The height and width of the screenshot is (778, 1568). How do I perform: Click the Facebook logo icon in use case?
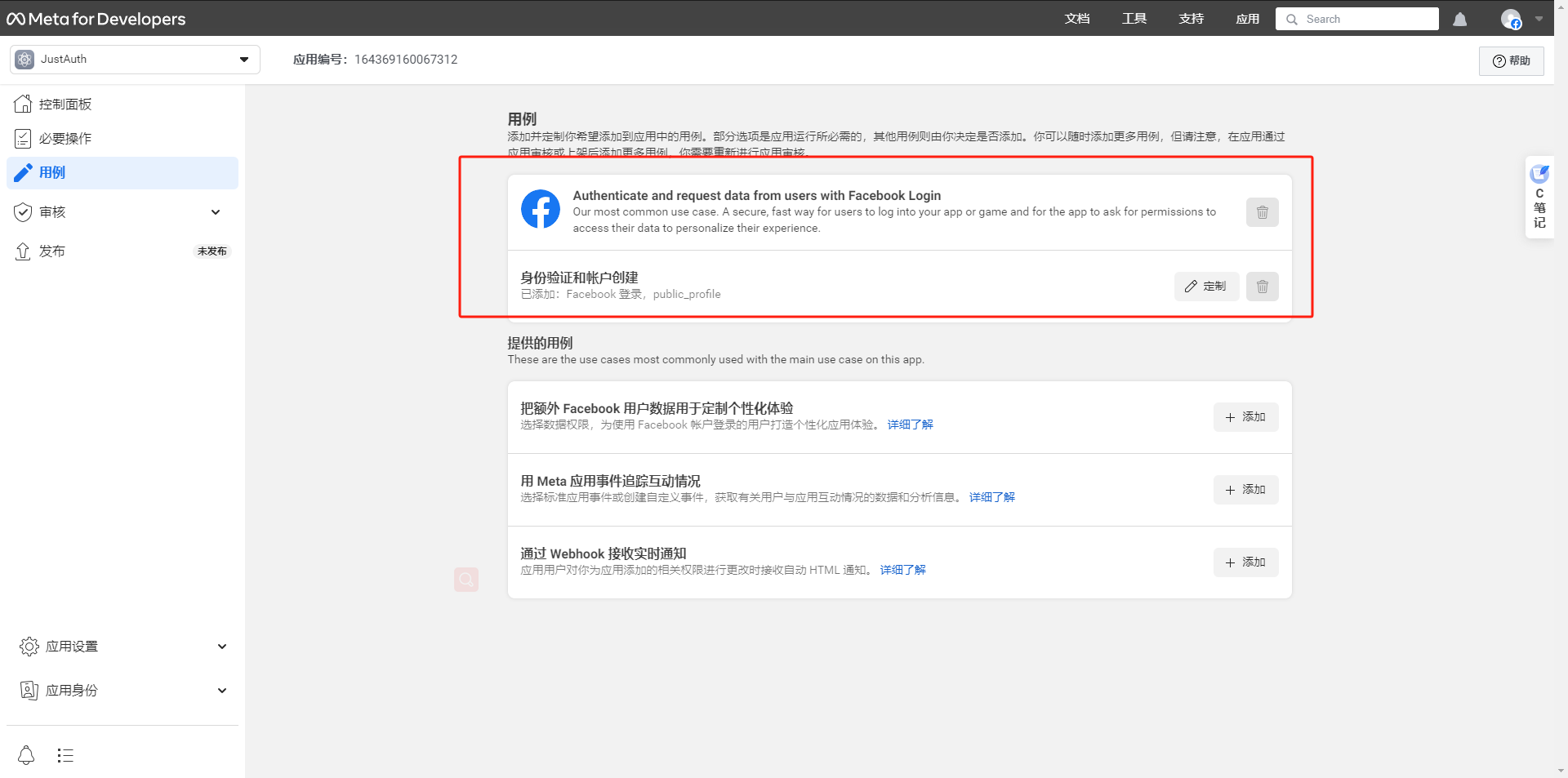(x=541, y=209)
